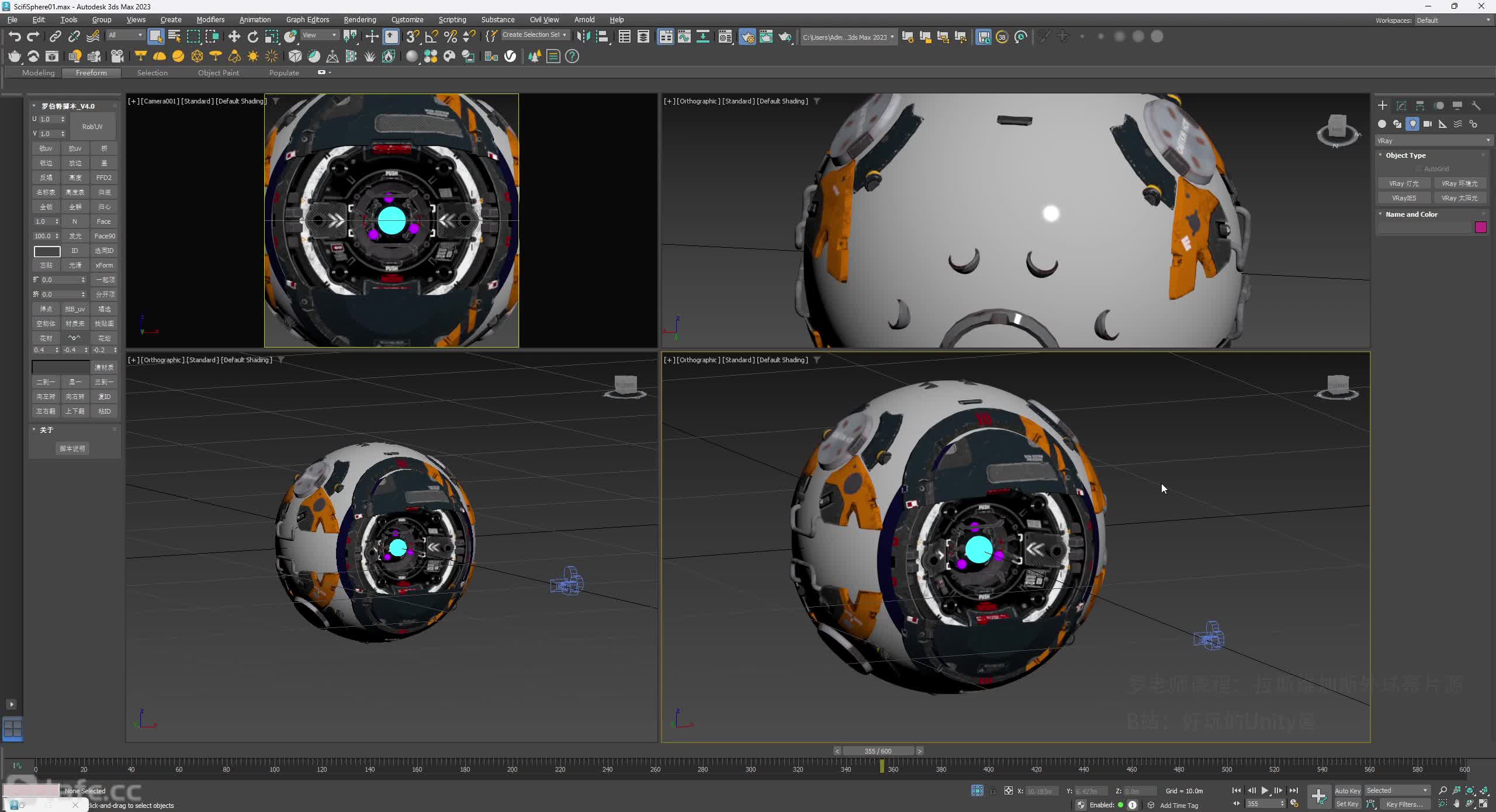The width and height of the screenshot is (1496, 812).
Task: Click the VRayIES light button
Action: click(1404, 198)
